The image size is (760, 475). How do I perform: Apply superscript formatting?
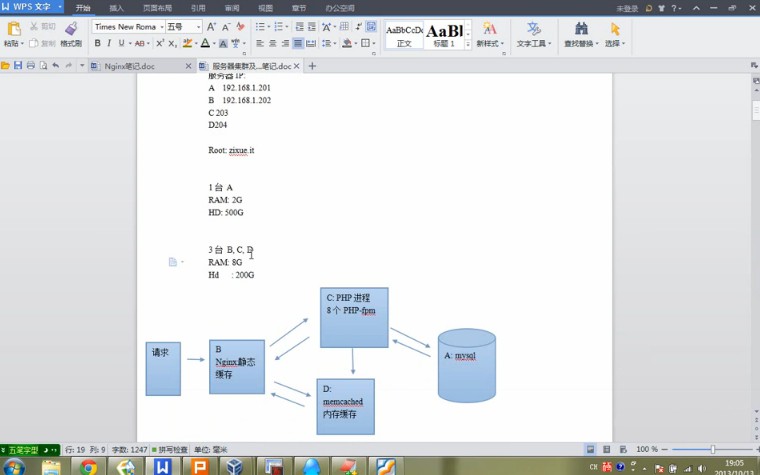[159, 43]
